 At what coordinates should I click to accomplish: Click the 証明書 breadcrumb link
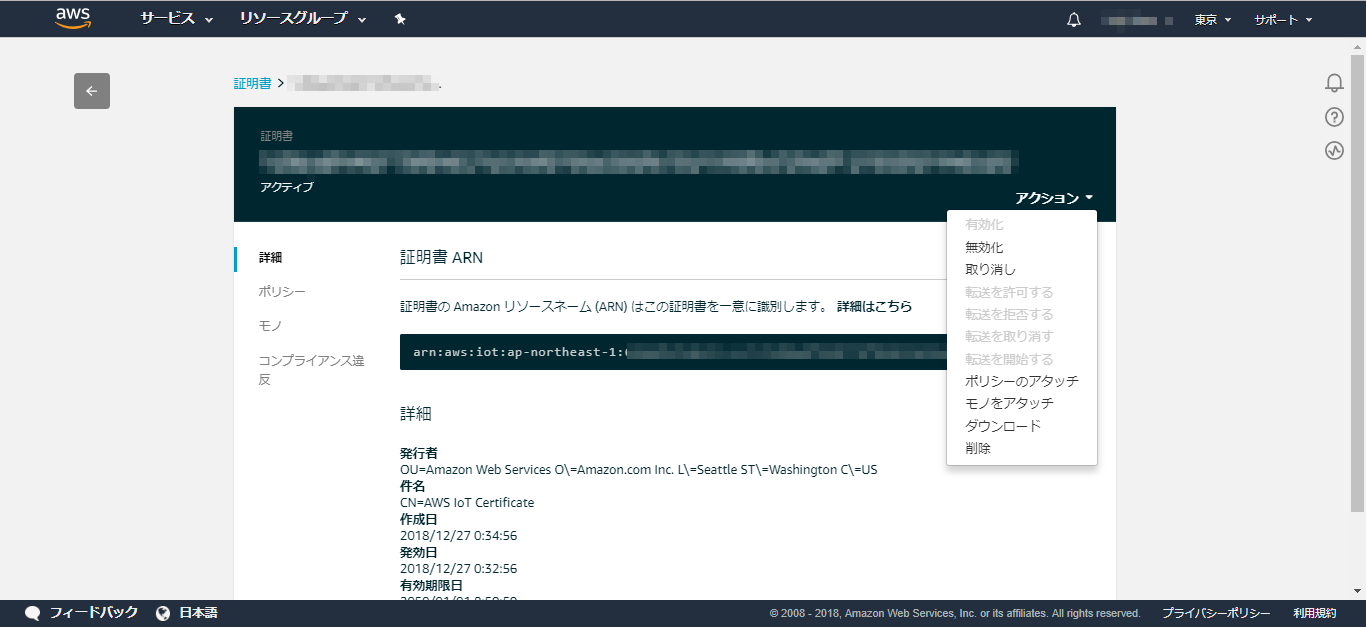coord(253,83)
